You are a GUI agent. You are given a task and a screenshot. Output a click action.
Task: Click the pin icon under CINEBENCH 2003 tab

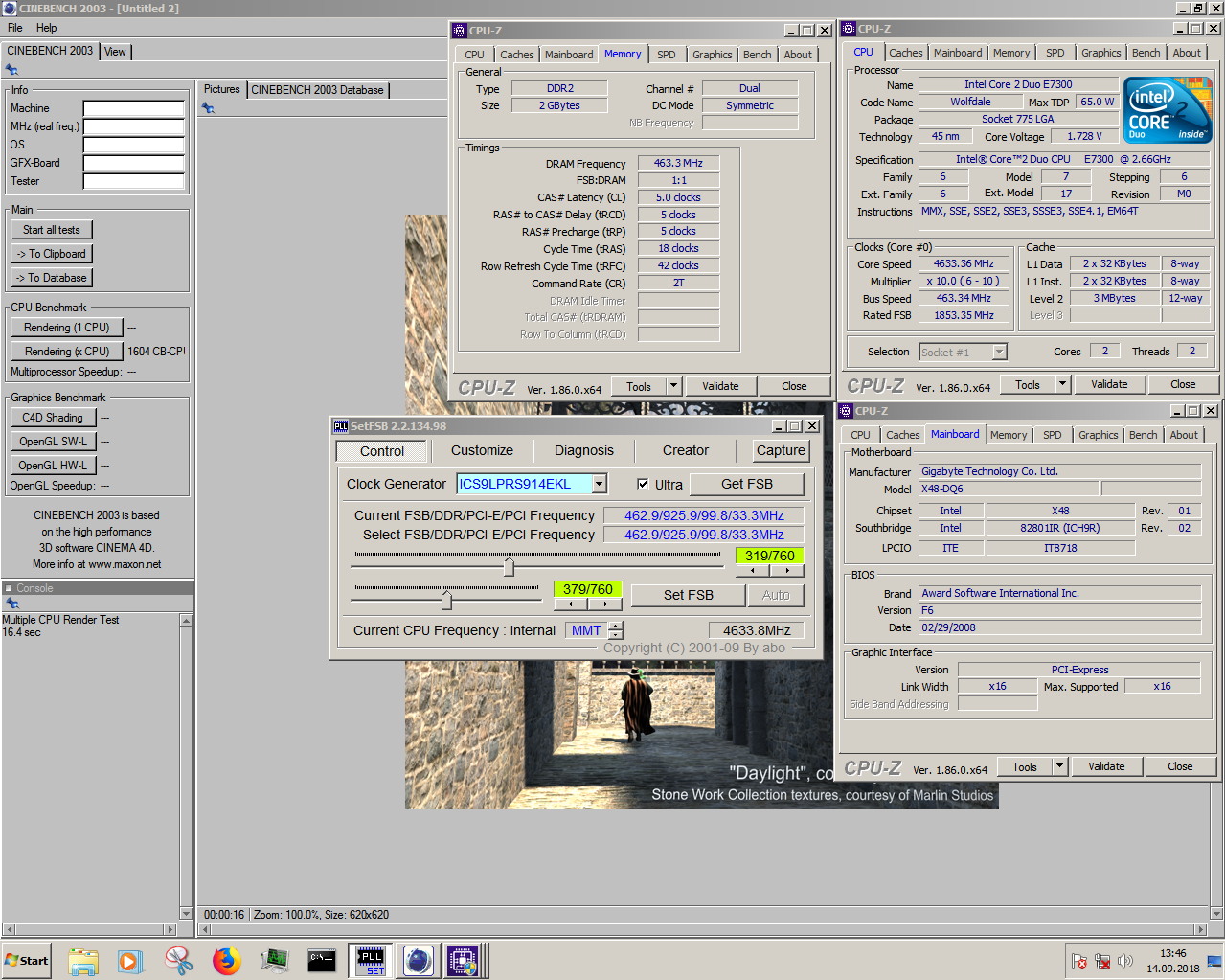pyautogui.click(x=11, y=70)
